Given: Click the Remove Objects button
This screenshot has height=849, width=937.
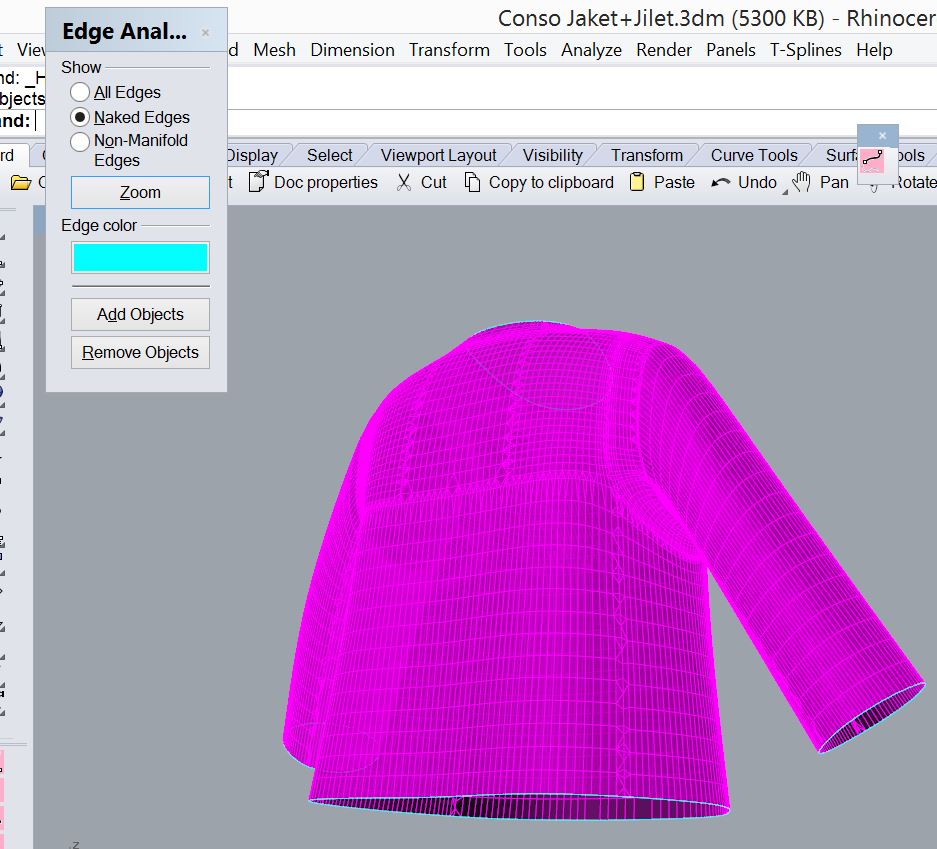Looking at the screenshot, I should tap(140, 353).
